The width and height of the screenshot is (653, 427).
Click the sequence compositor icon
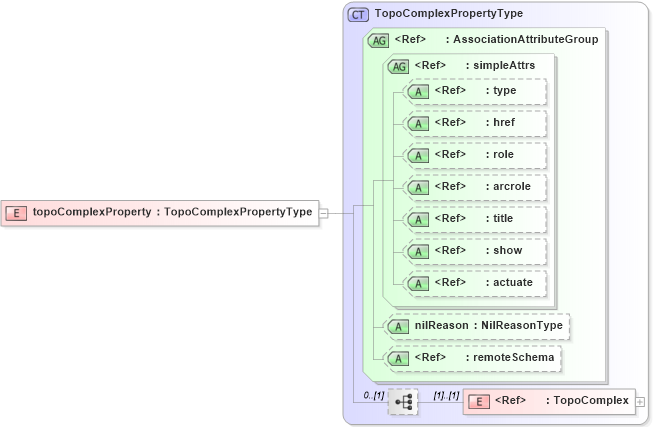coord(403,402)
